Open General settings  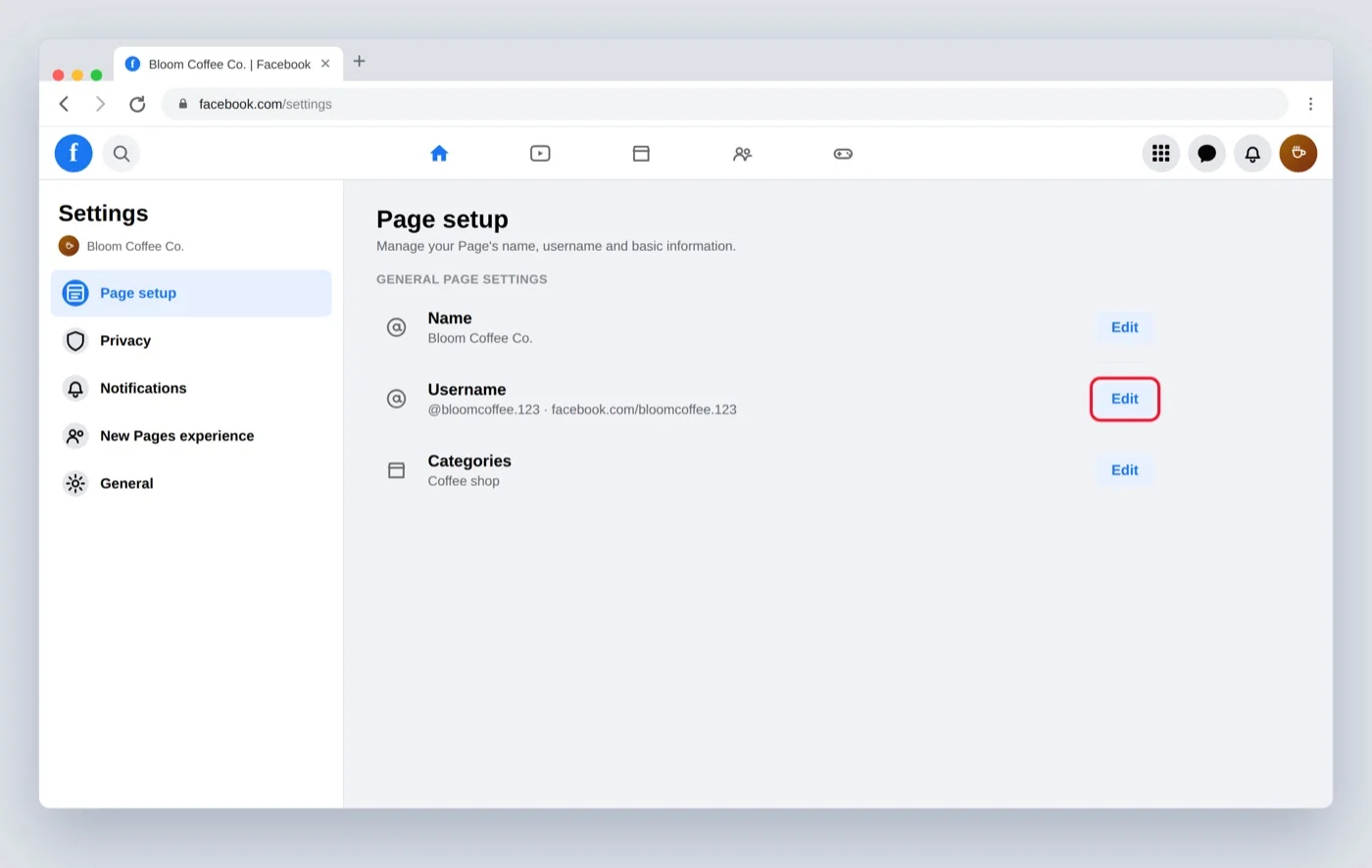click(191, 483)
